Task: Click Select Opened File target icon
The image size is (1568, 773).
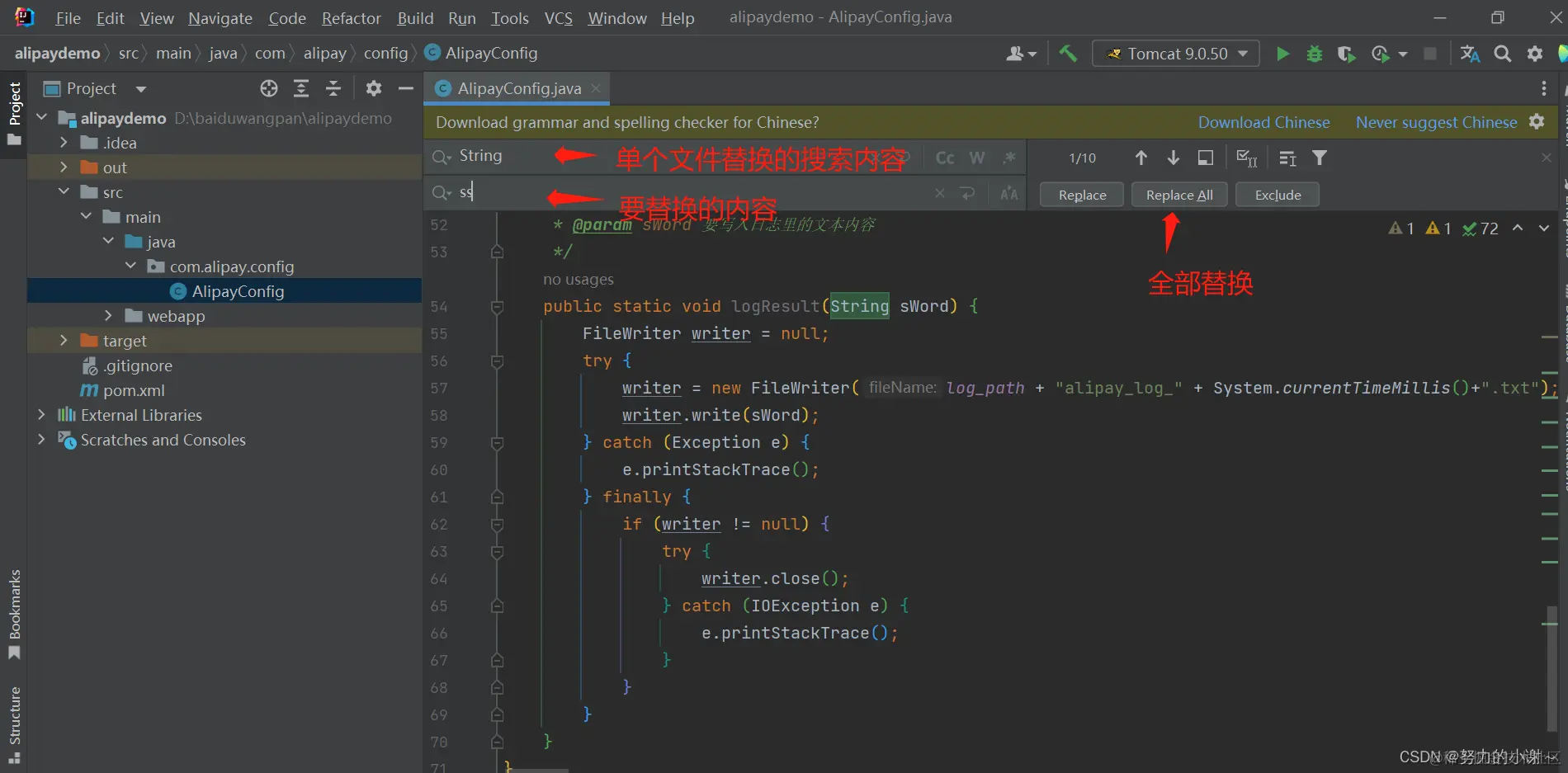Action: [x=269, y=88]
